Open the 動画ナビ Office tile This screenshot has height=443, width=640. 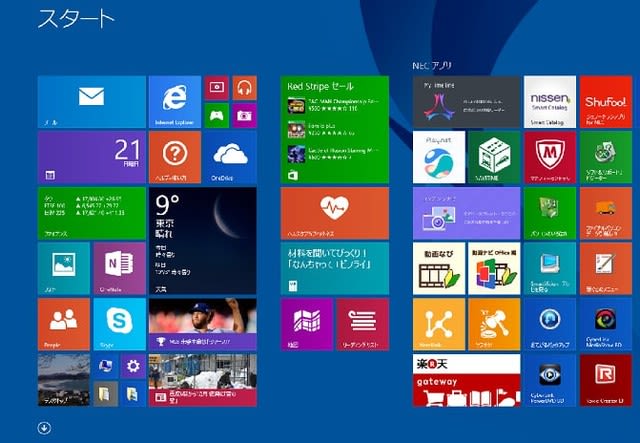coord(494,269)
